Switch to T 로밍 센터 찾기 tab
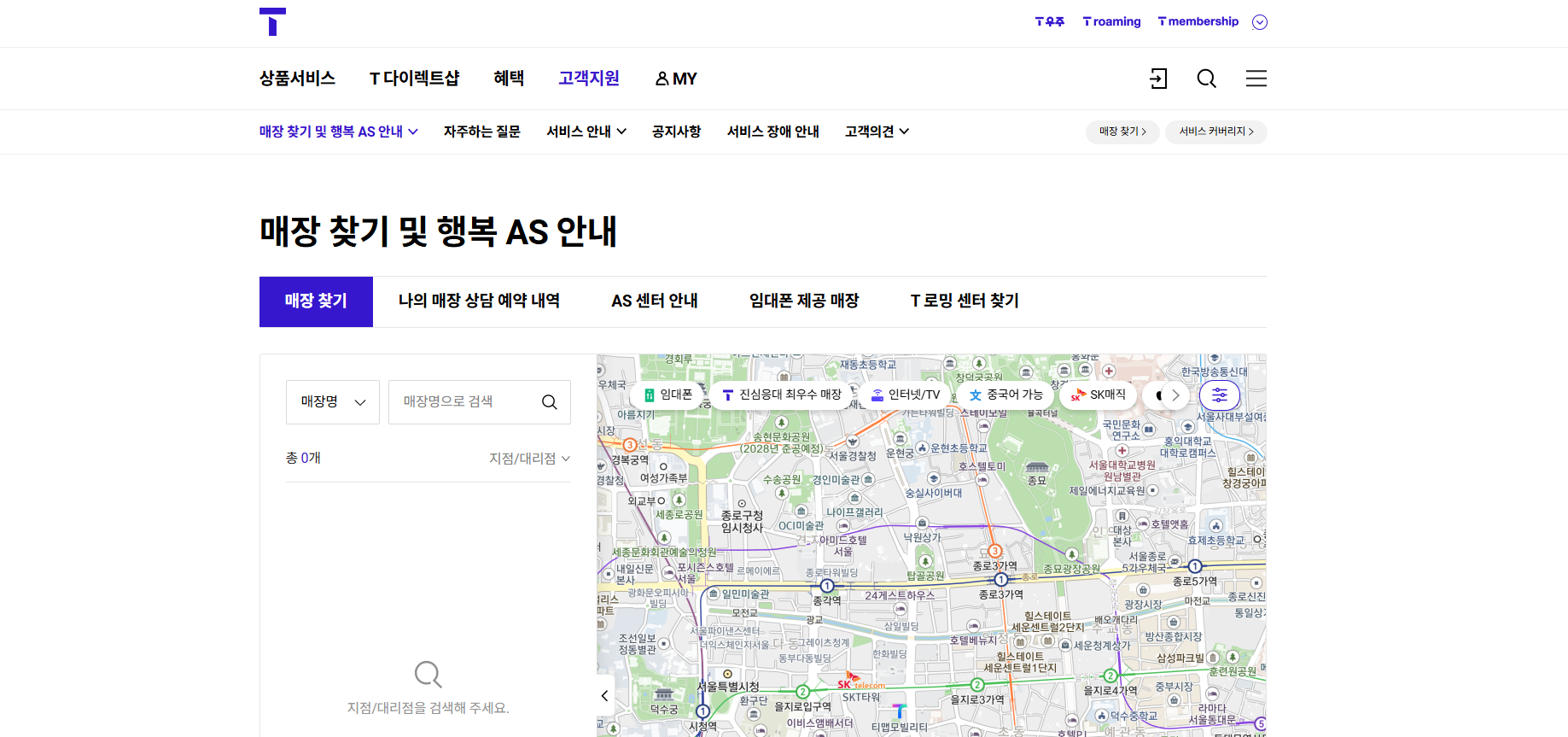This screenshot has width=1568, height=737. (x=965, y=301)
